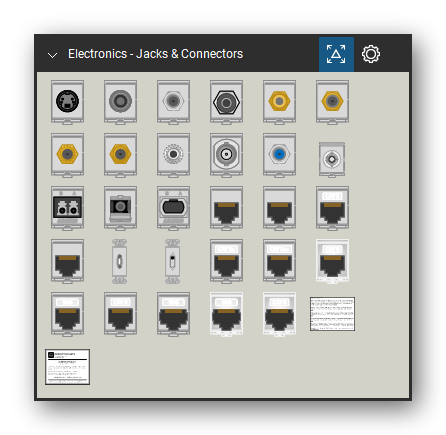This screenshot has height=435, width=446.
Task: Collapse the Electronics - Jacks & Connectors panel
Action: pyautogui.click(x=52, y=55)
